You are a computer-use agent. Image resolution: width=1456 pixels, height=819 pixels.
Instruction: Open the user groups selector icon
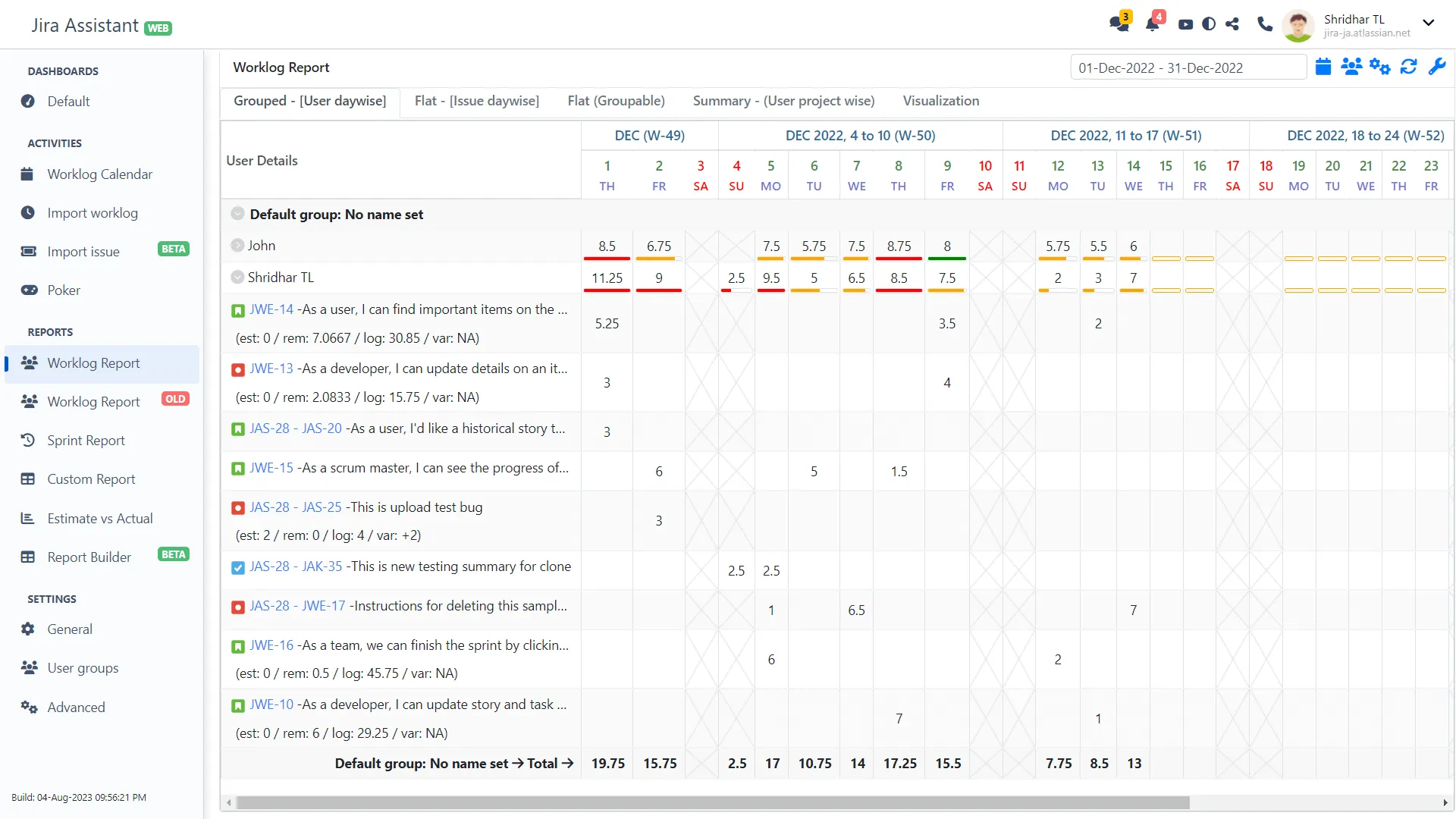click(x=1351, y=67)
